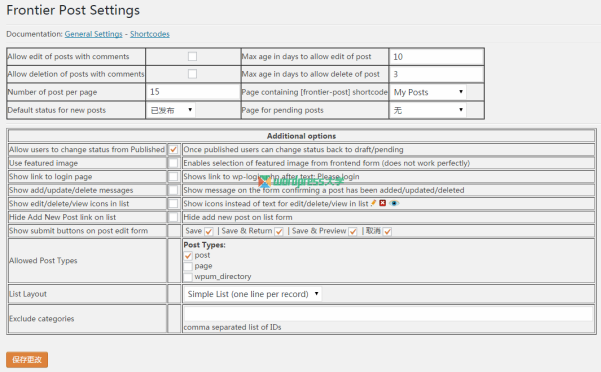Image resolution: width=601 pixels, height=372 pixels.
Task: Tick Allow deletion of posts with comments
Action: (x=192, y=74)
